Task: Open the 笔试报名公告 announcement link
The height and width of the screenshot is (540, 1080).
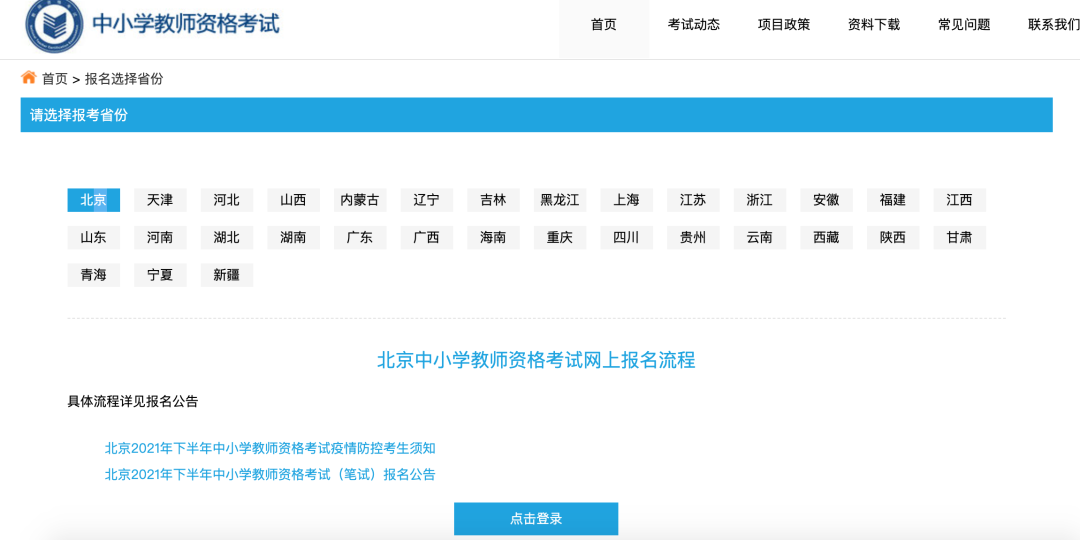Action: coord(270,474)
